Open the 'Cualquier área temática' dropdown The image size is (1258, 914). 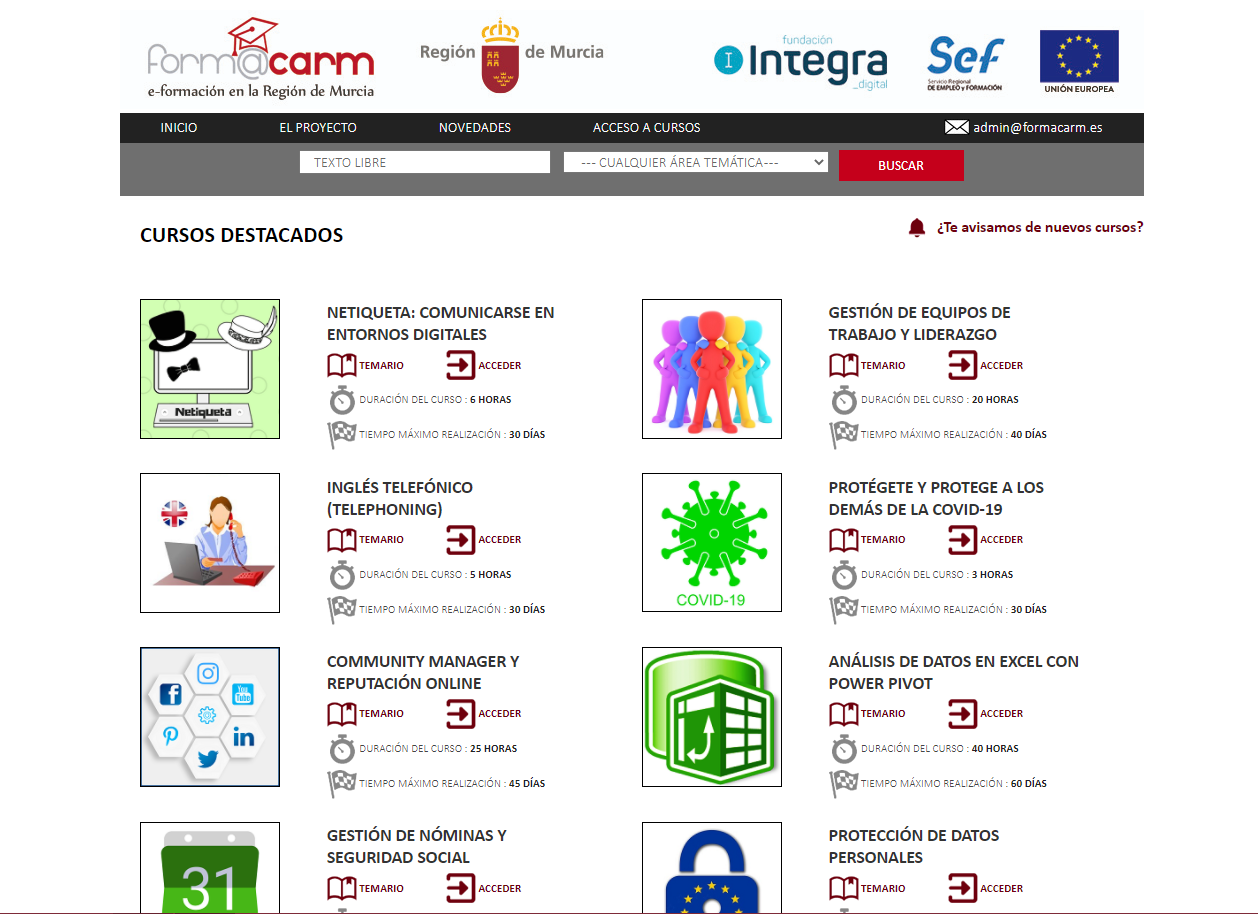click(x=696, y=162)
